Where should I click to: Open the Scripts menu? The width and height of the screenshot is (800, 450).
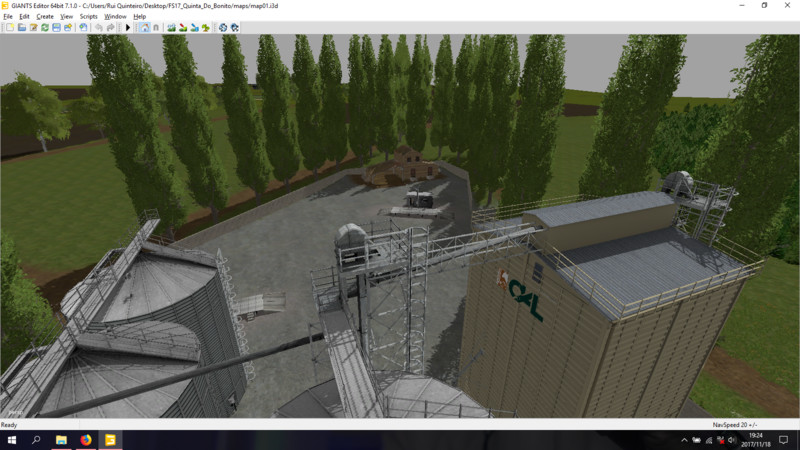click(89, 17)
